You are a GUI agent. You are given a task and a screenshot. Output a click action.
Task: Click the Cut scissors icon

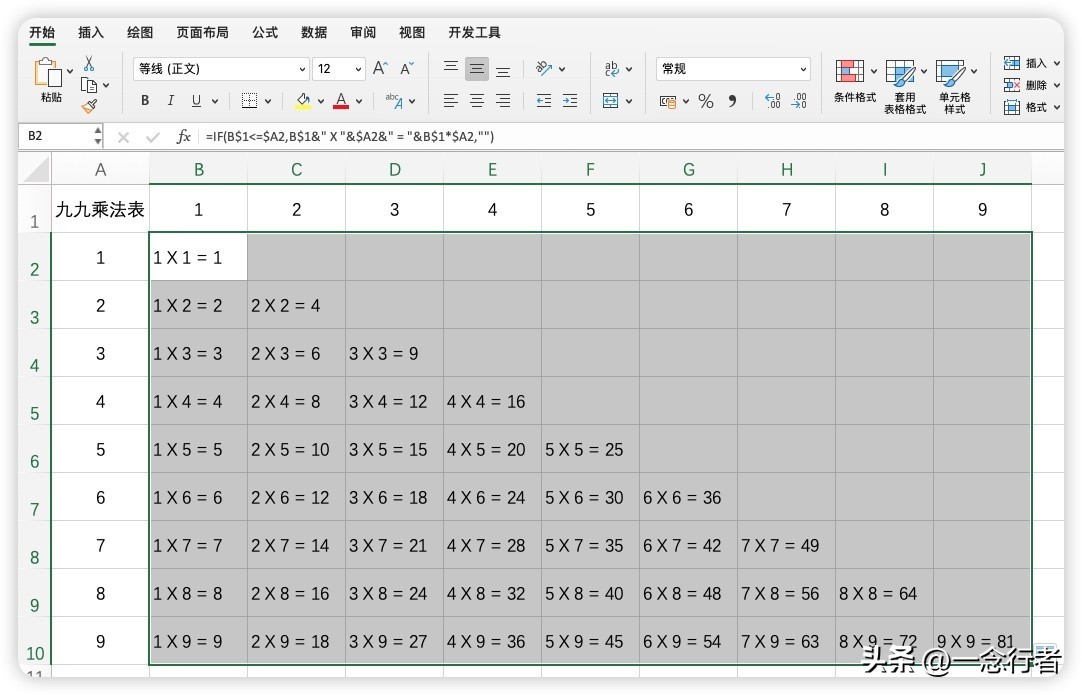(x=89, y=63)
